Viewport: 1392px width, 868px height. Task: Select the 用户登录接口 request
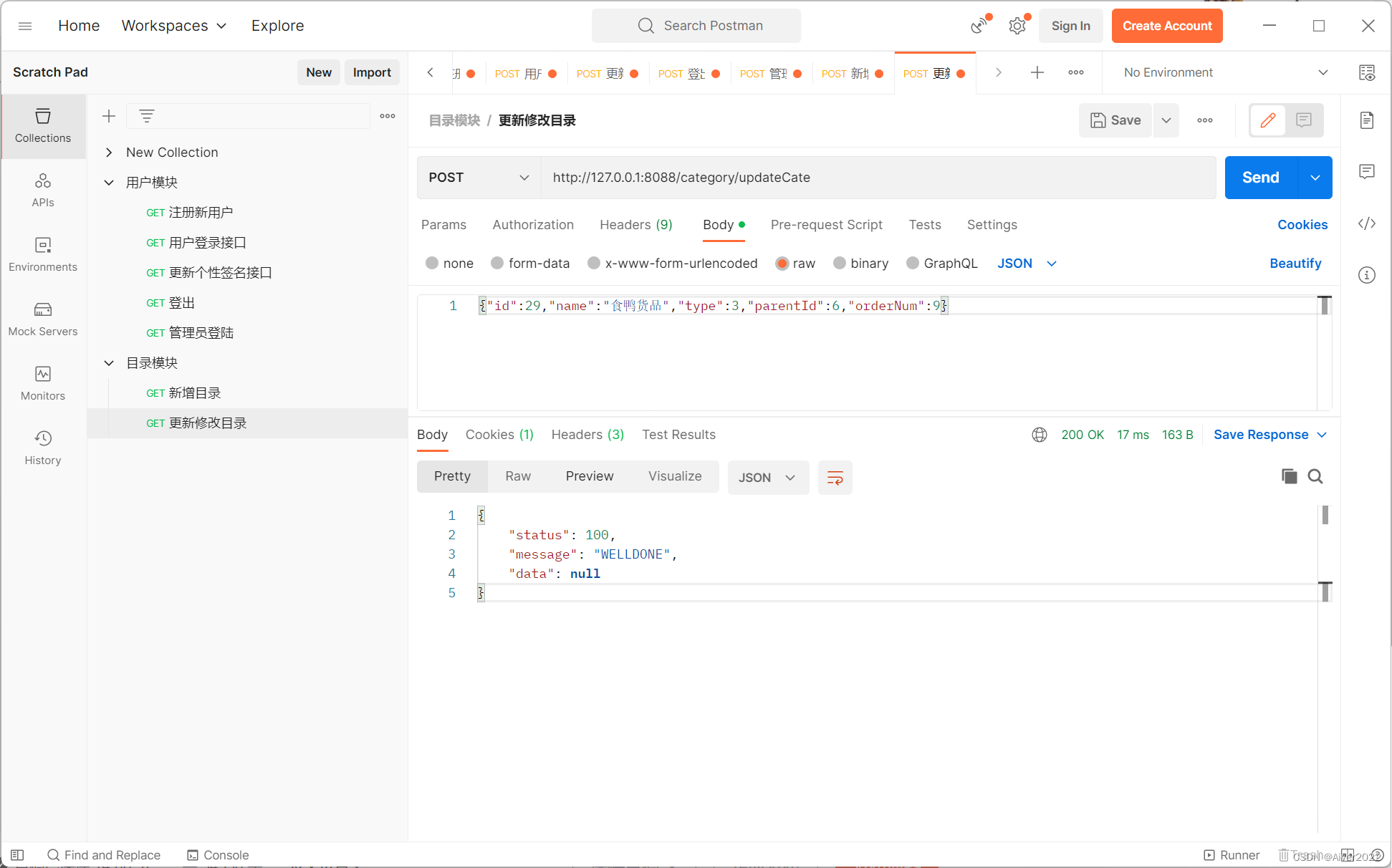pyautogui.click(x=207, y=243)
